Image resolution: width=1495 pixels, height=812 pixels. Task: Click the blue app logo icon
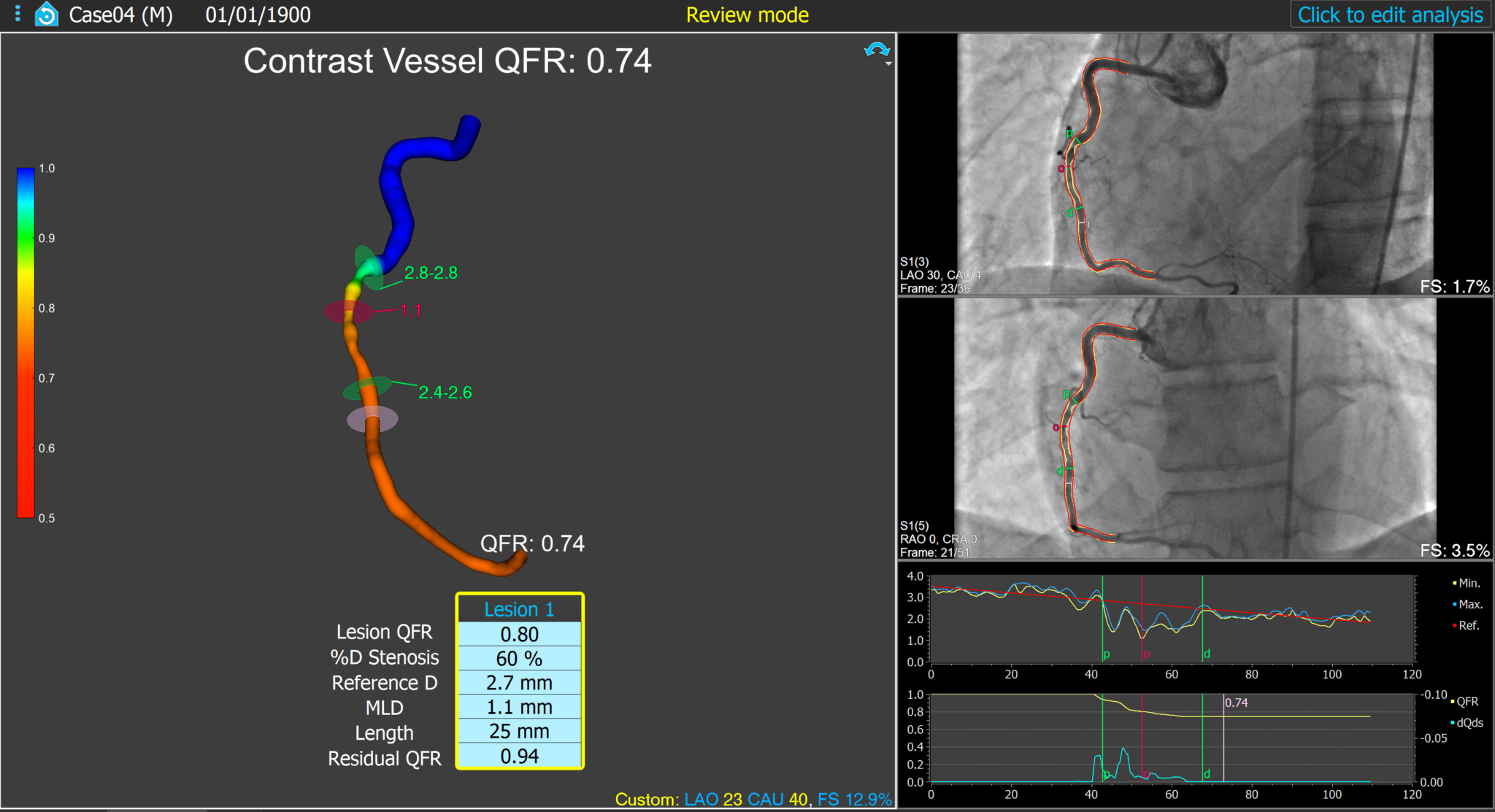click(x=46, y=15)
